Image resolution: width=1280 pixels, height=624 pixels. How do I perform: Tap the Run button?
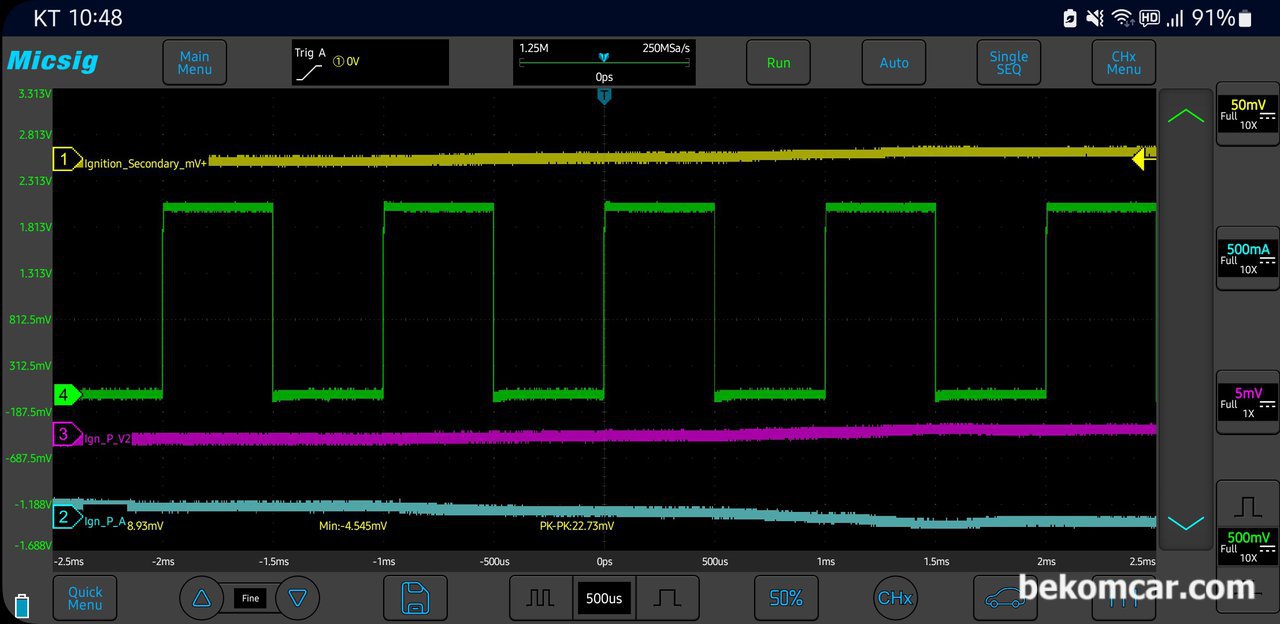[x=778, y=63]
